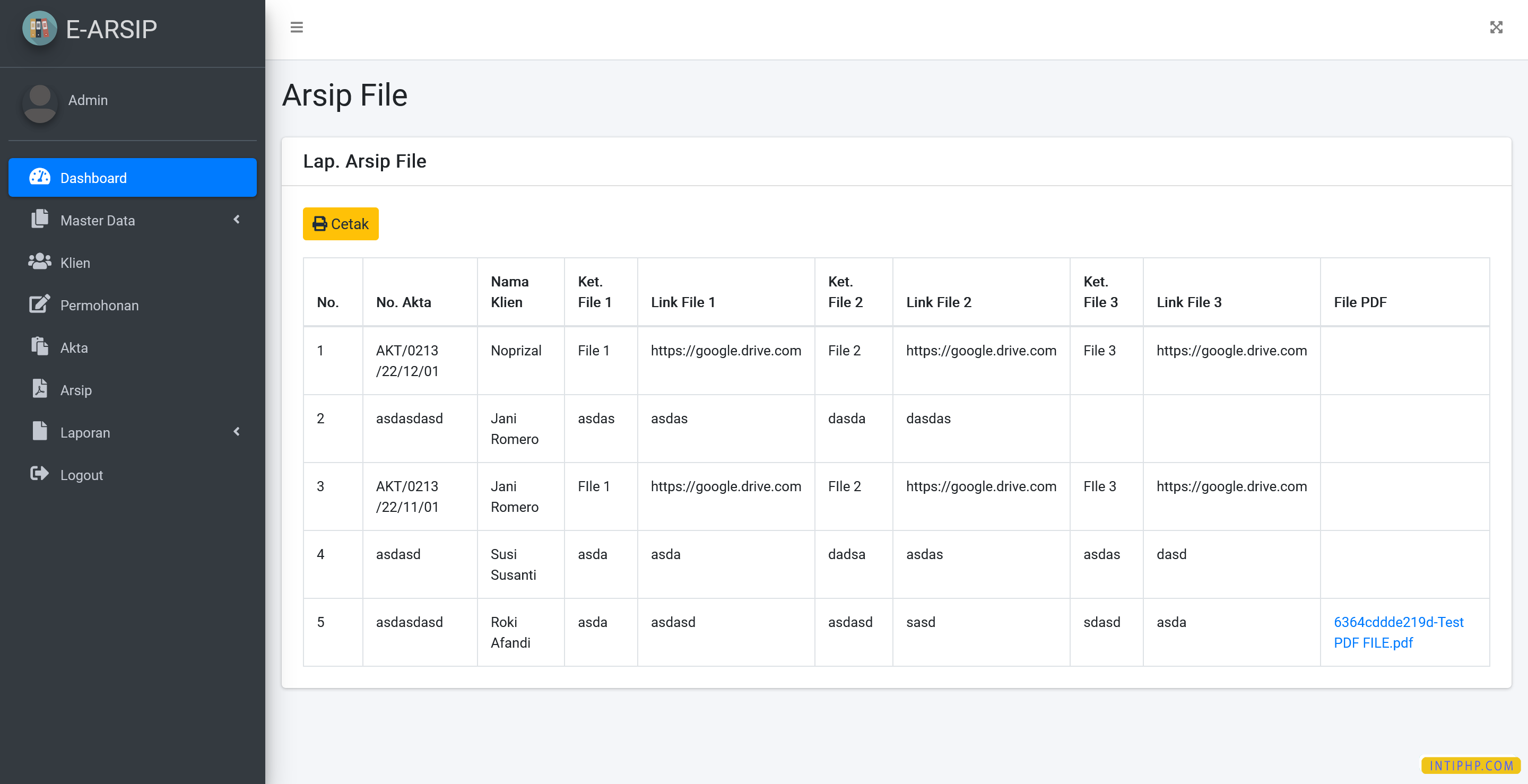Click the Permohonan edit pencil icon
Screen dimensions: 1528x784
40,304
